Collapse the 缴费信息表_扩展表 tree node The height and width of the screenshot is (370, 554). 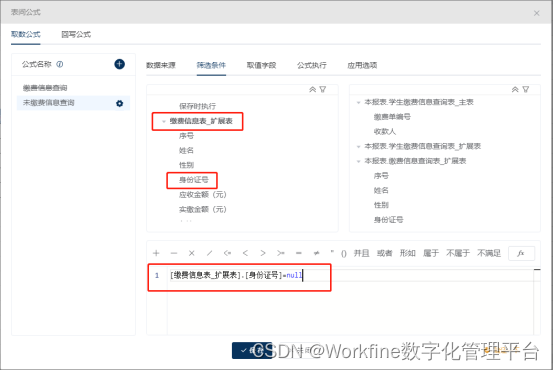tap(164, 122)
